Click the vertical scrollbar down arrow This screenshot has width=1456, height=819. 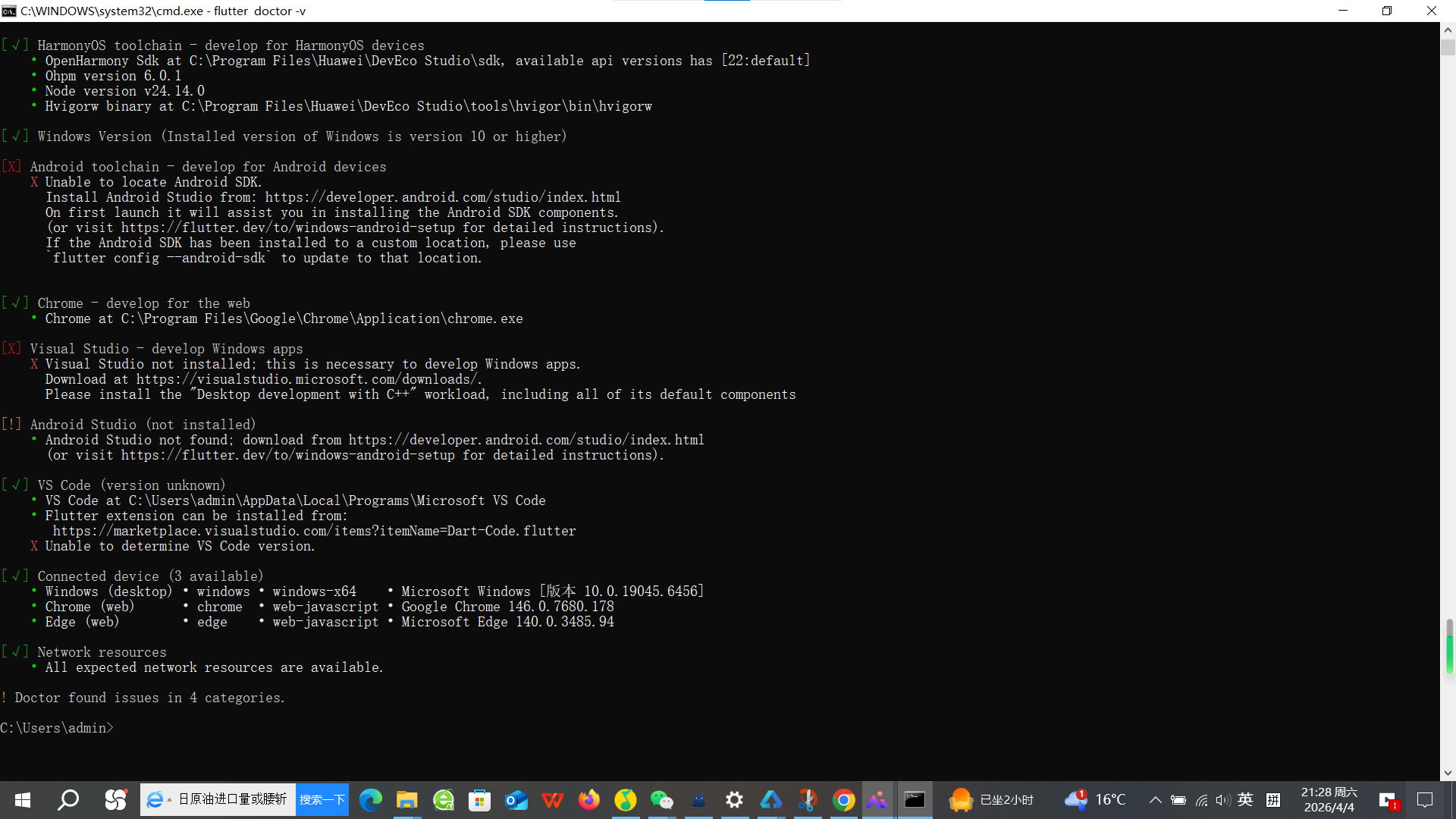click(1448, 773)
